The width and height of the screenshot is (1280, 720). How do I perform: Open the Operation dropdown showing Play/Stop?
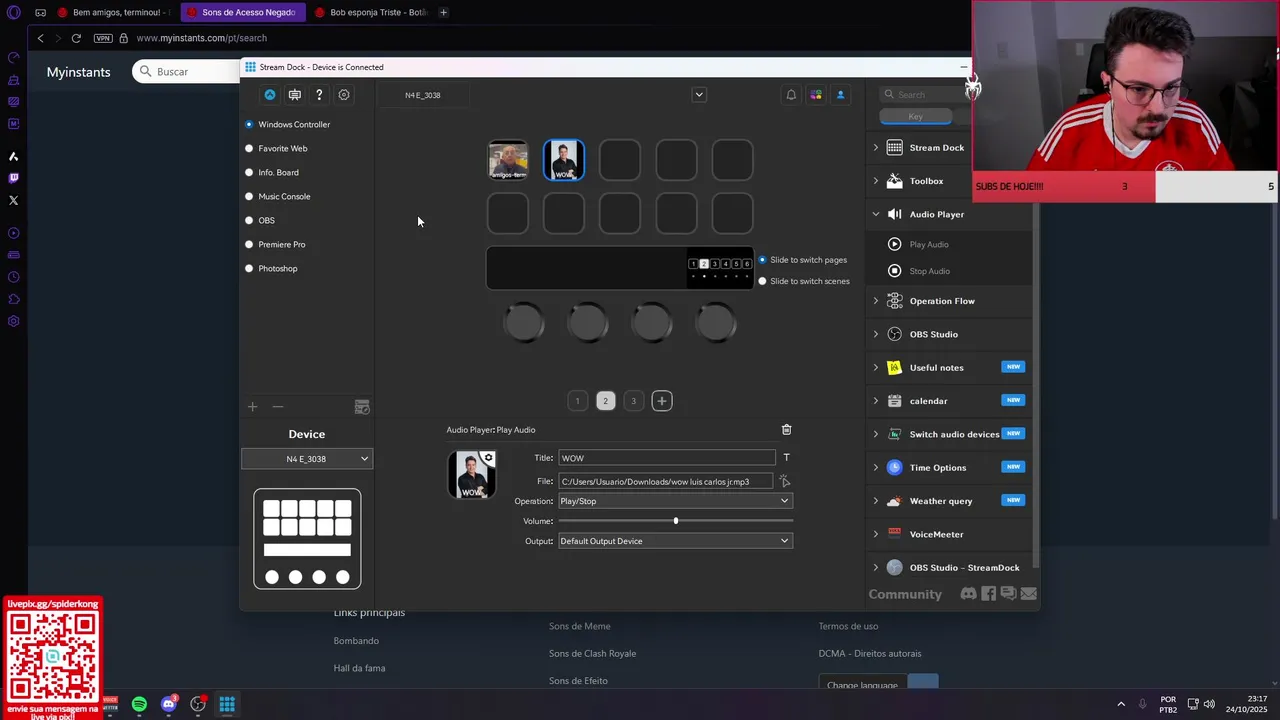[675, 501]
